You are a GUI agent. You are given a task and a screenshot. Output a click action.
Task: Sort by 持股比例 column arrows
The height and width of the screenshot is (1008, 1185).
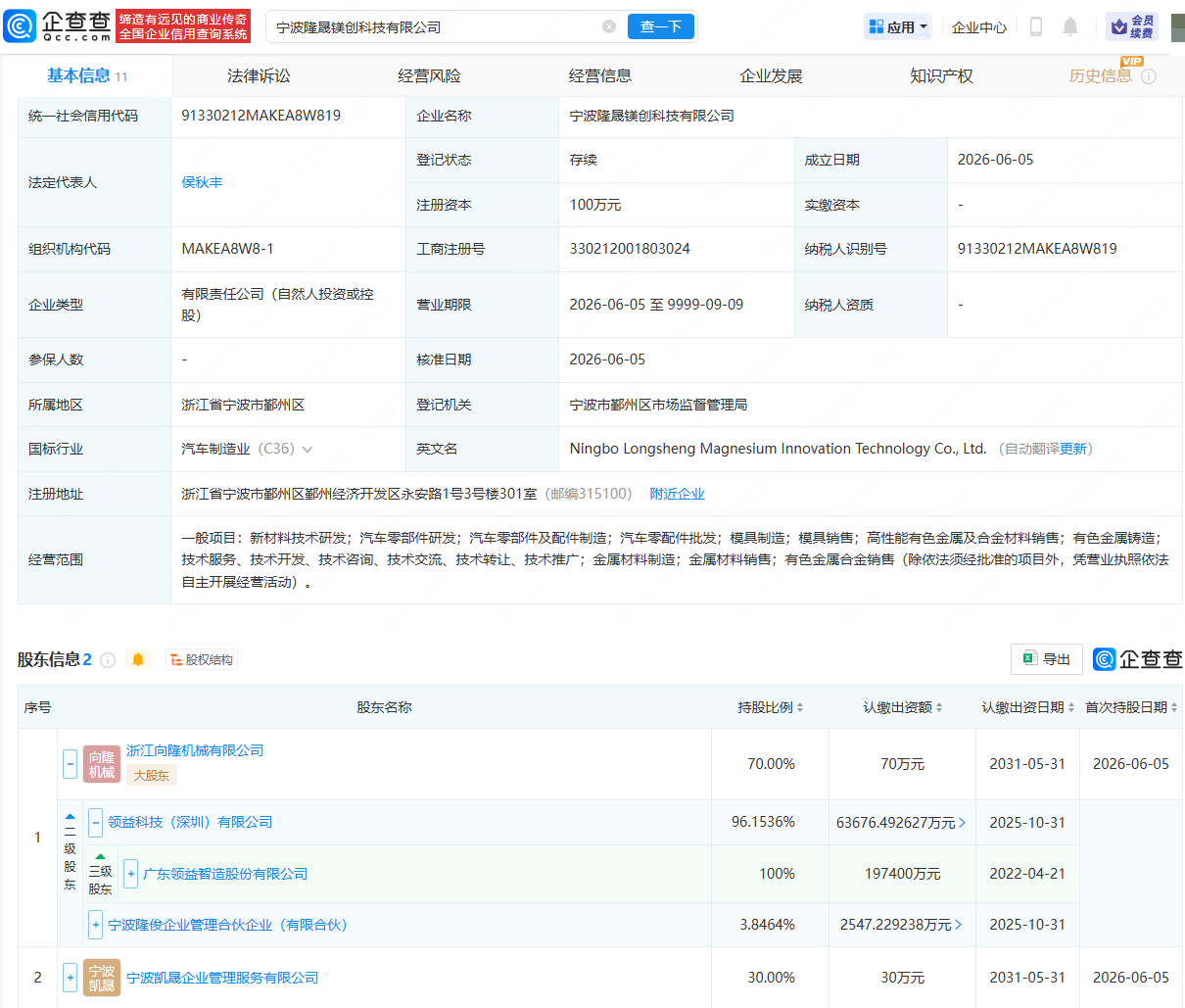(x=800, y=707)
